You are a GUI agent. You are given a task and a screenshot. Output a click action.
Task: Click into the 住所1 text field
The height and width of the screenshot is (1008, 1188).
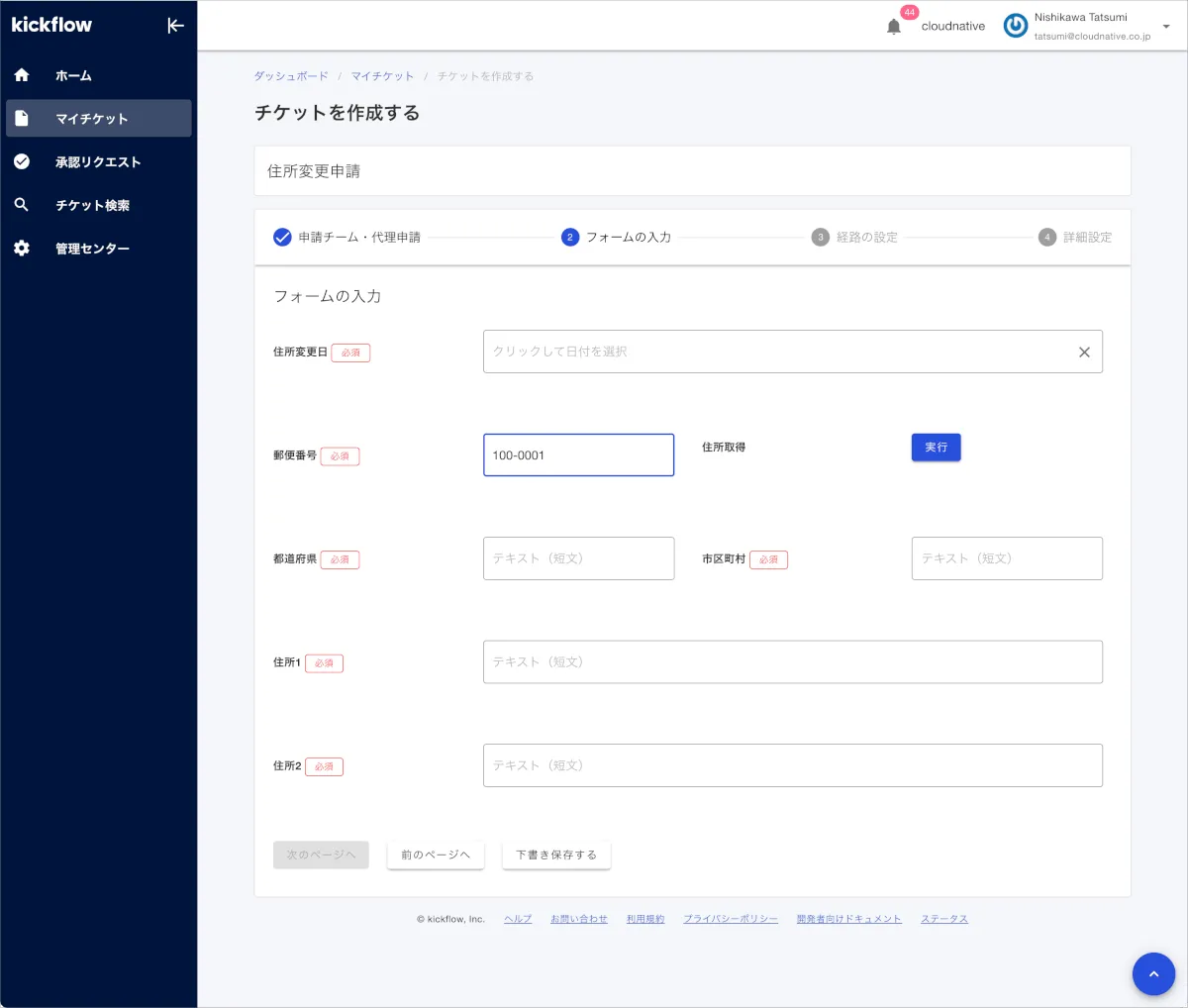(x=792, y=661)
